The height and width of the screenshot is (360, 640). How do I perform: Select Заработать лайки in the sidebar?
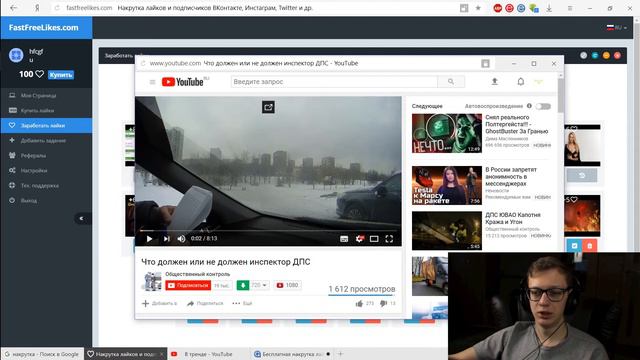coord(46,125)
